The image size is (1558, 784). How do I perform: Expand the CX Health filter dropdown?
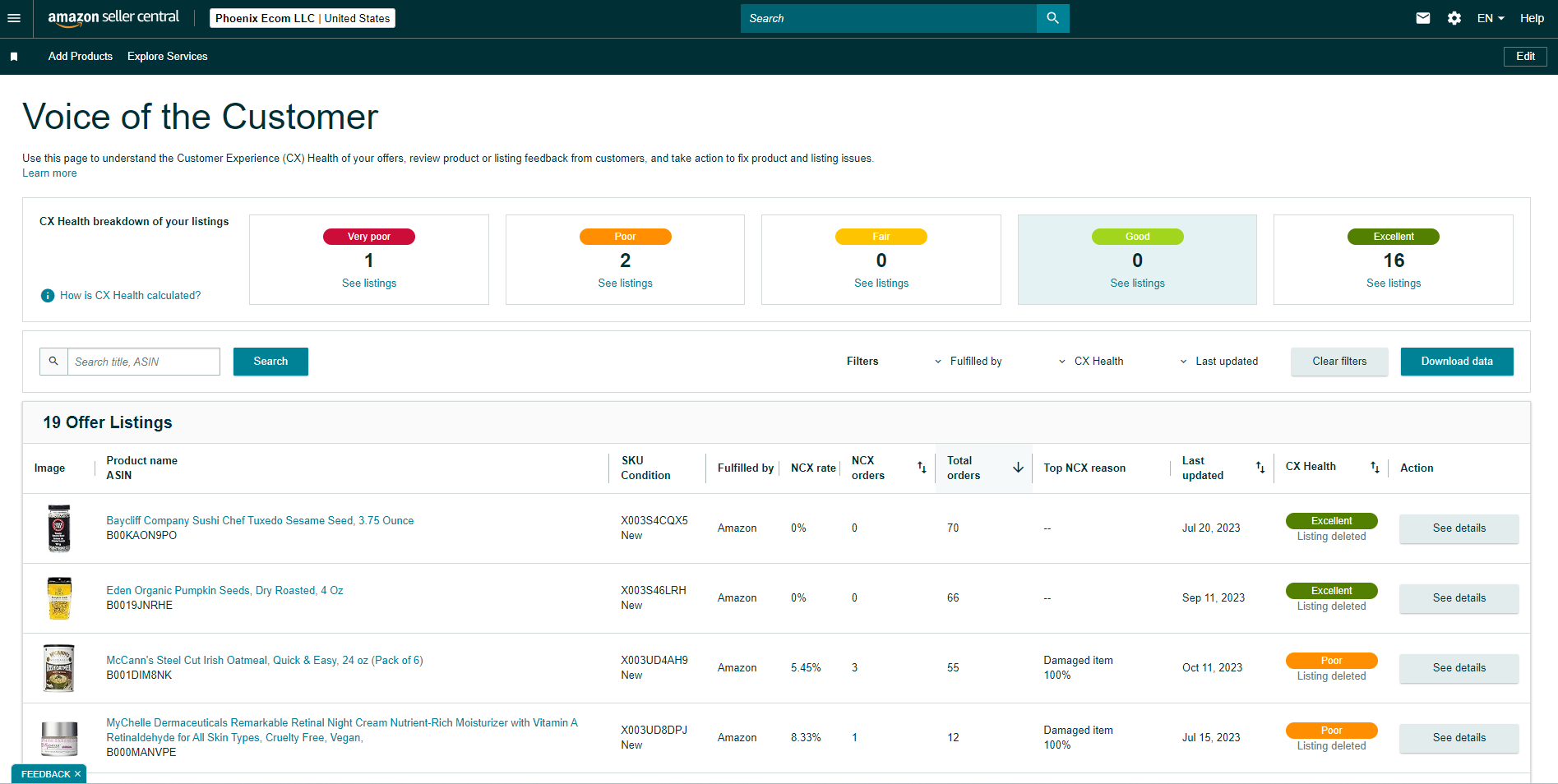pos(1090,362)
